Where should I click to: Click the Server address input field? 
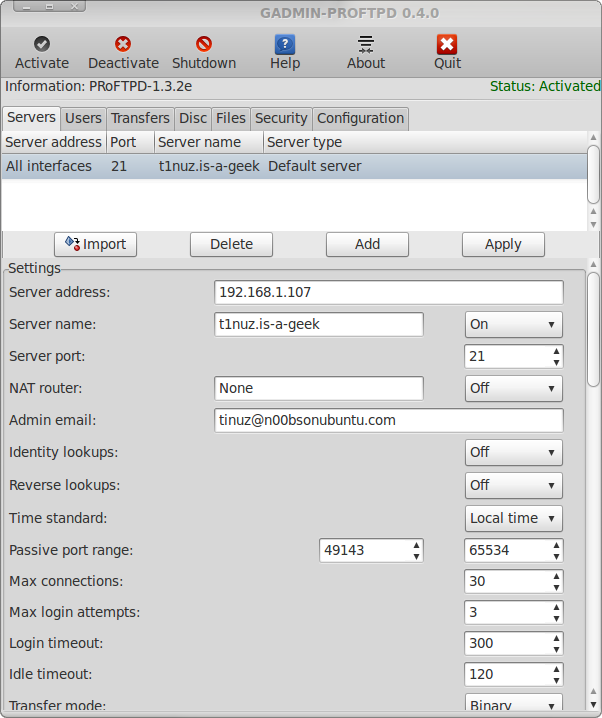(x=389, y=292)
